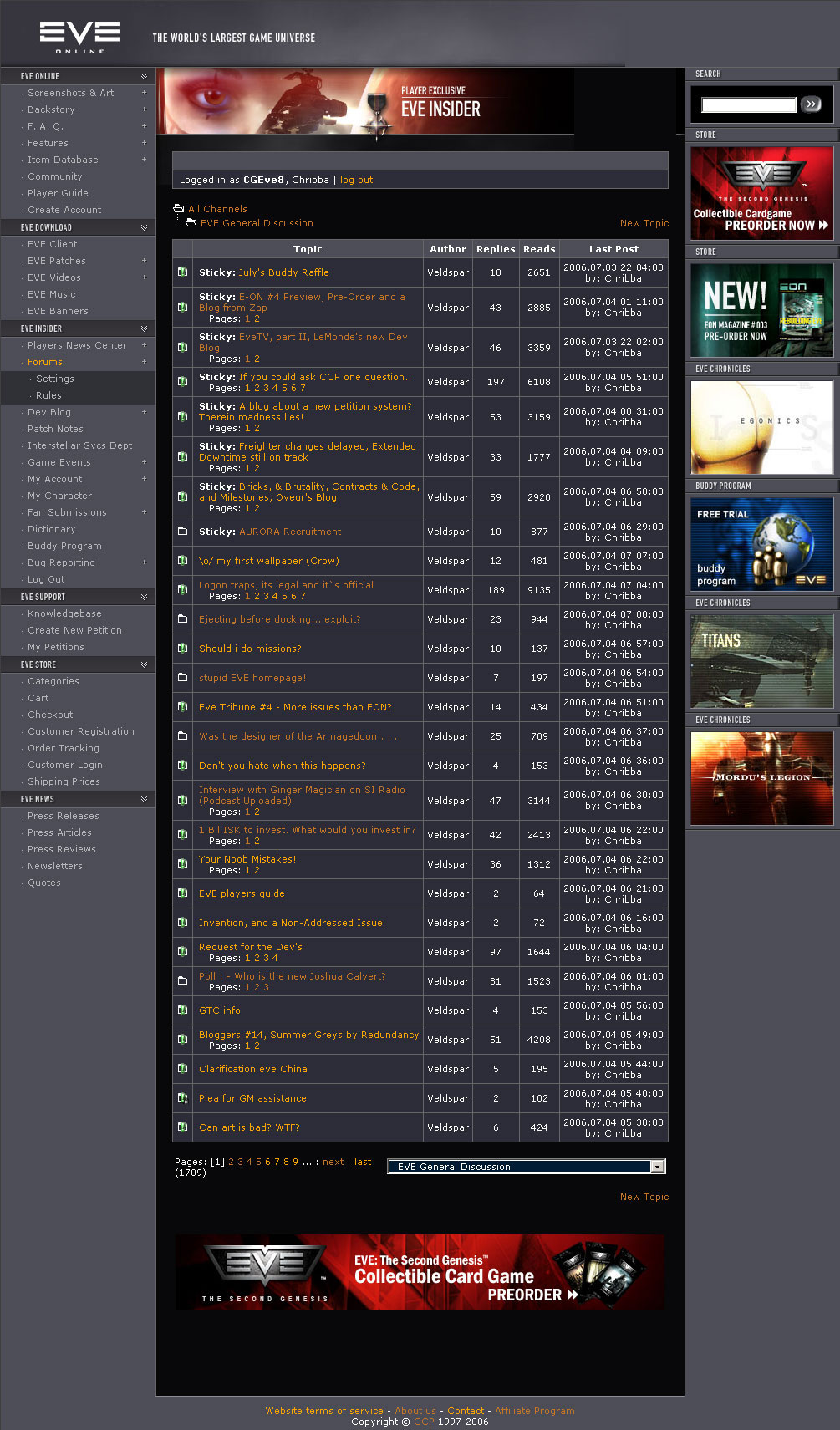This screenshot has height=1430, width=840.
Task: Open the Forums menu item
Action: [45, 362]
